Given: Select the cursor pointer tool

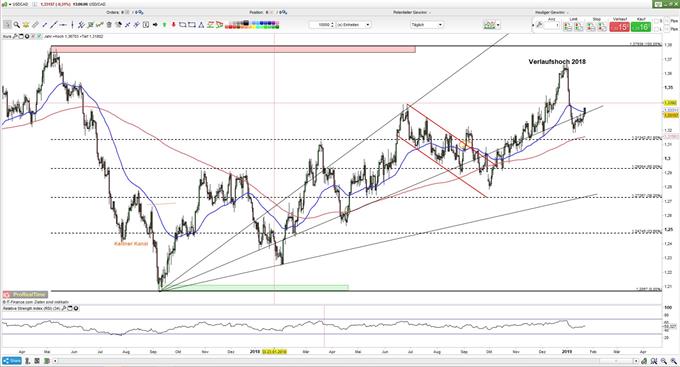Looking at the screenshot, I should coord(7,25).
